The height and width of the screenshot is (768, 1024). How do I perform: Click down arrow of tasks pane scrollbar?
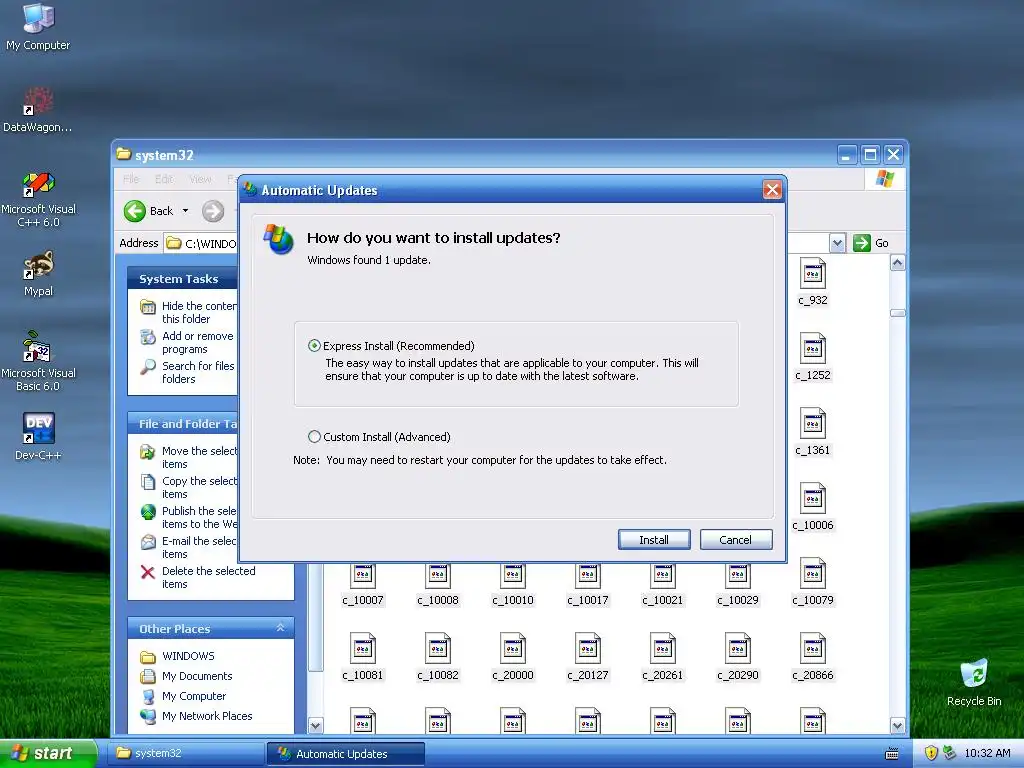tap(315, 726)
